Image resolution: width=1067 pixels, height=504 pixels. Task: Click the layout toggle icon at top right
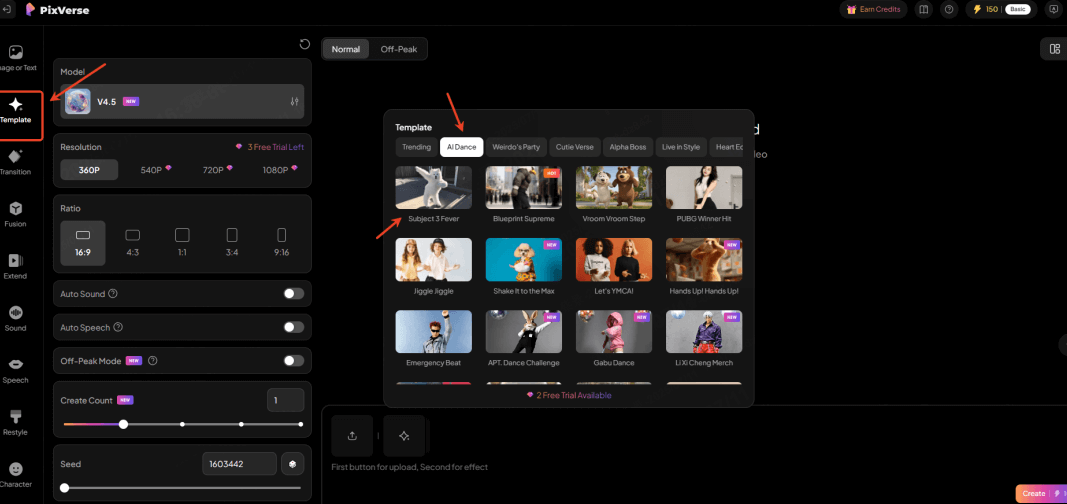(x=1055, y=48)
